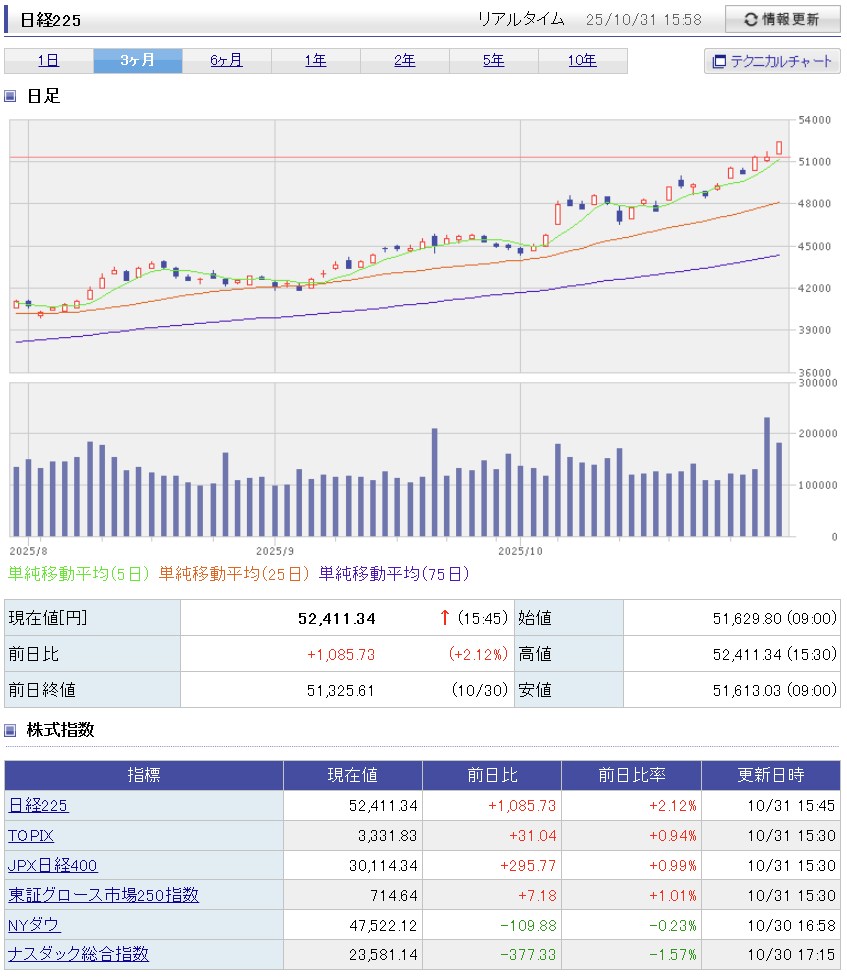
Task: Switch chart to 5年 period
Action: (494, 61)
